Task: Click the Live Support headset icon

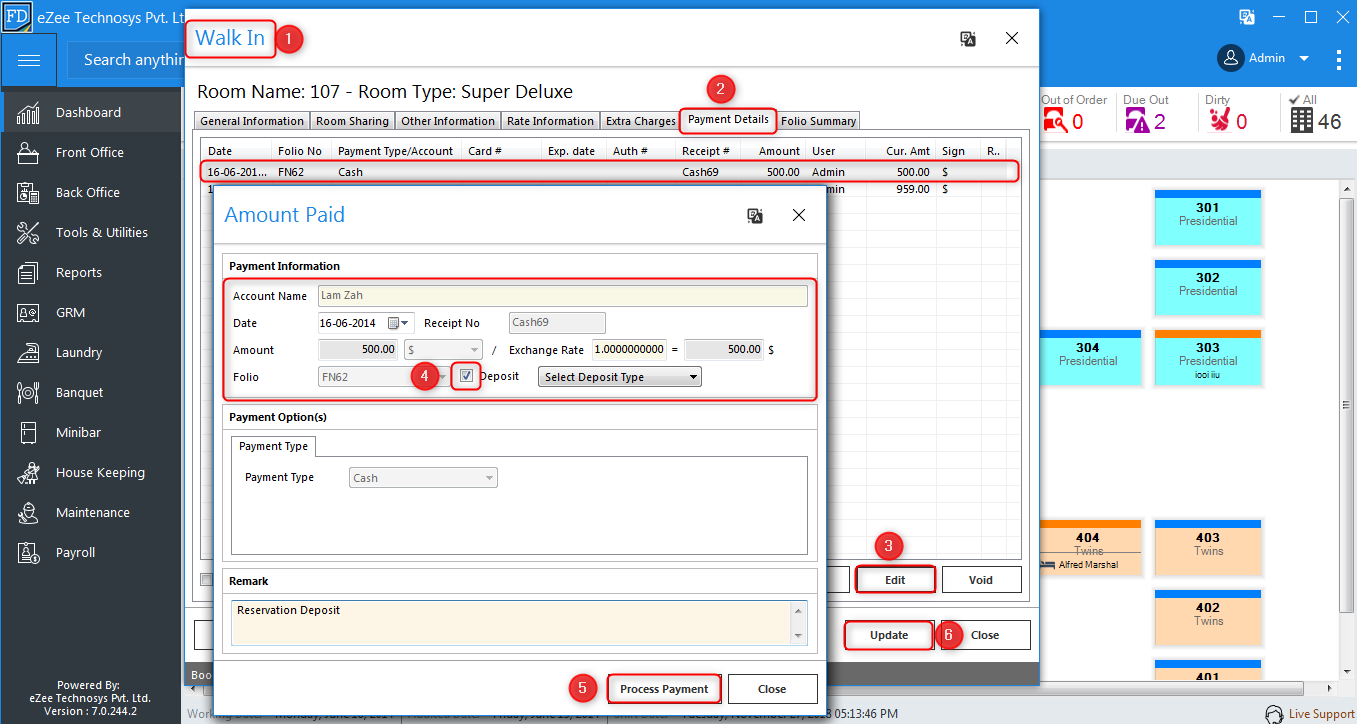Action: [x=1274, y=714]
